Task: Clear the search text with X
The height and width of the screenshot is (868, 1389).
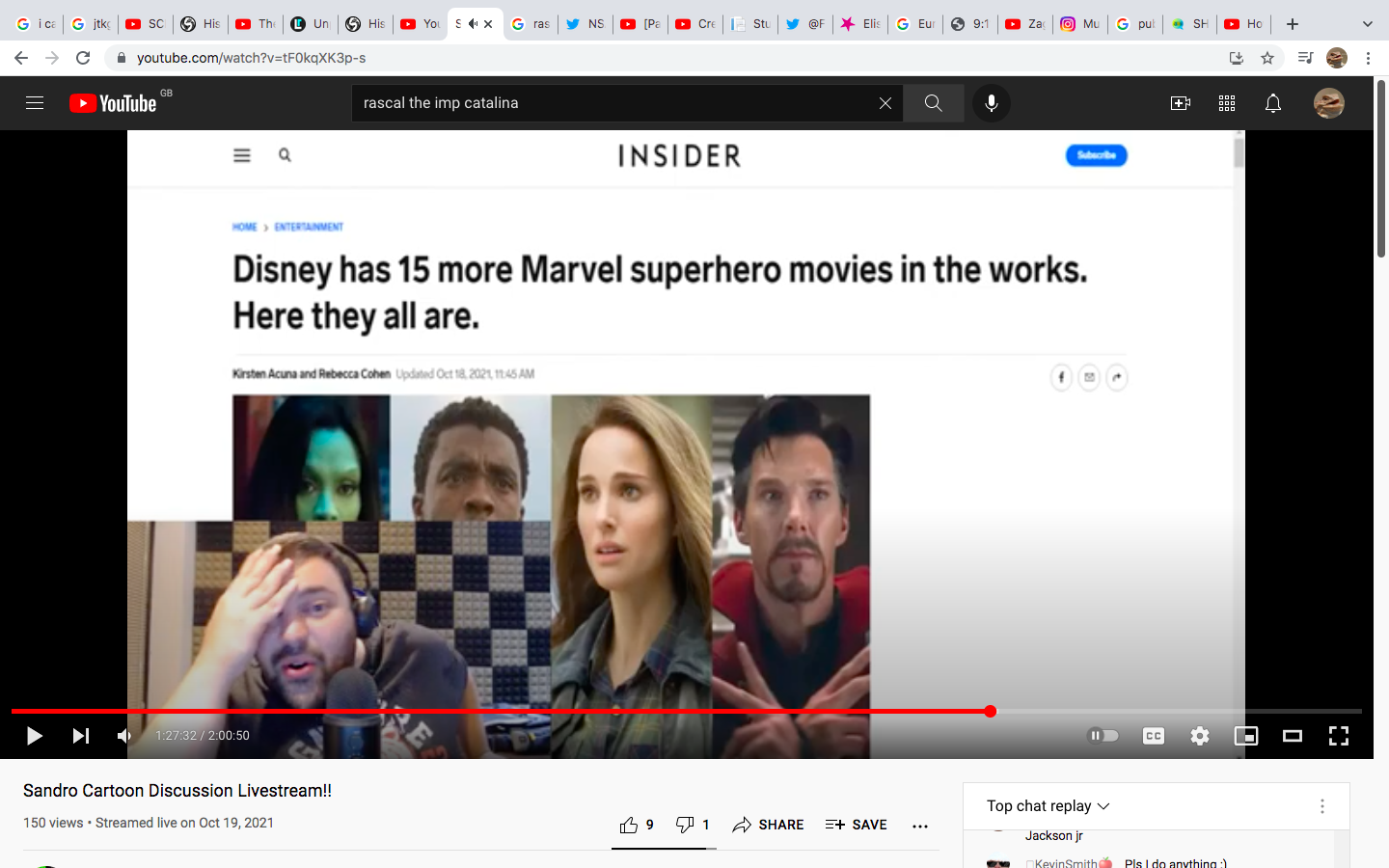Action: coord(885,103)
